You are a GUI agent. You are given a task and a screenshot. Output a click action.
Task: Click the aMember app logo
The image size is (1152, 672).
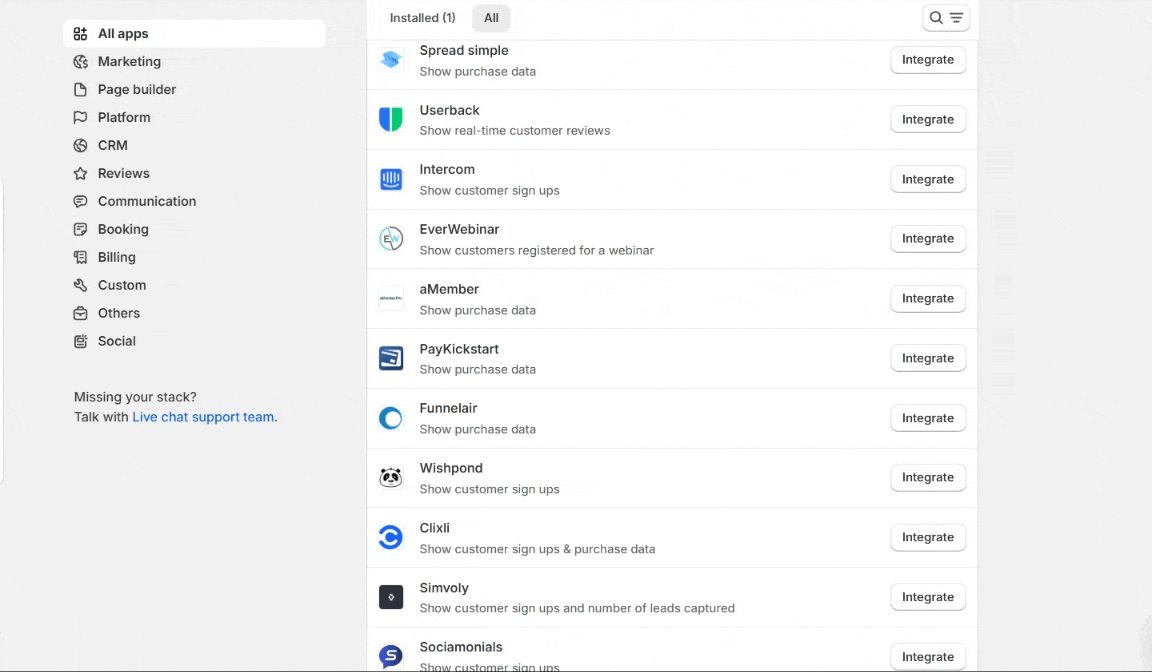pyautogui.click(x=391, y=298)
